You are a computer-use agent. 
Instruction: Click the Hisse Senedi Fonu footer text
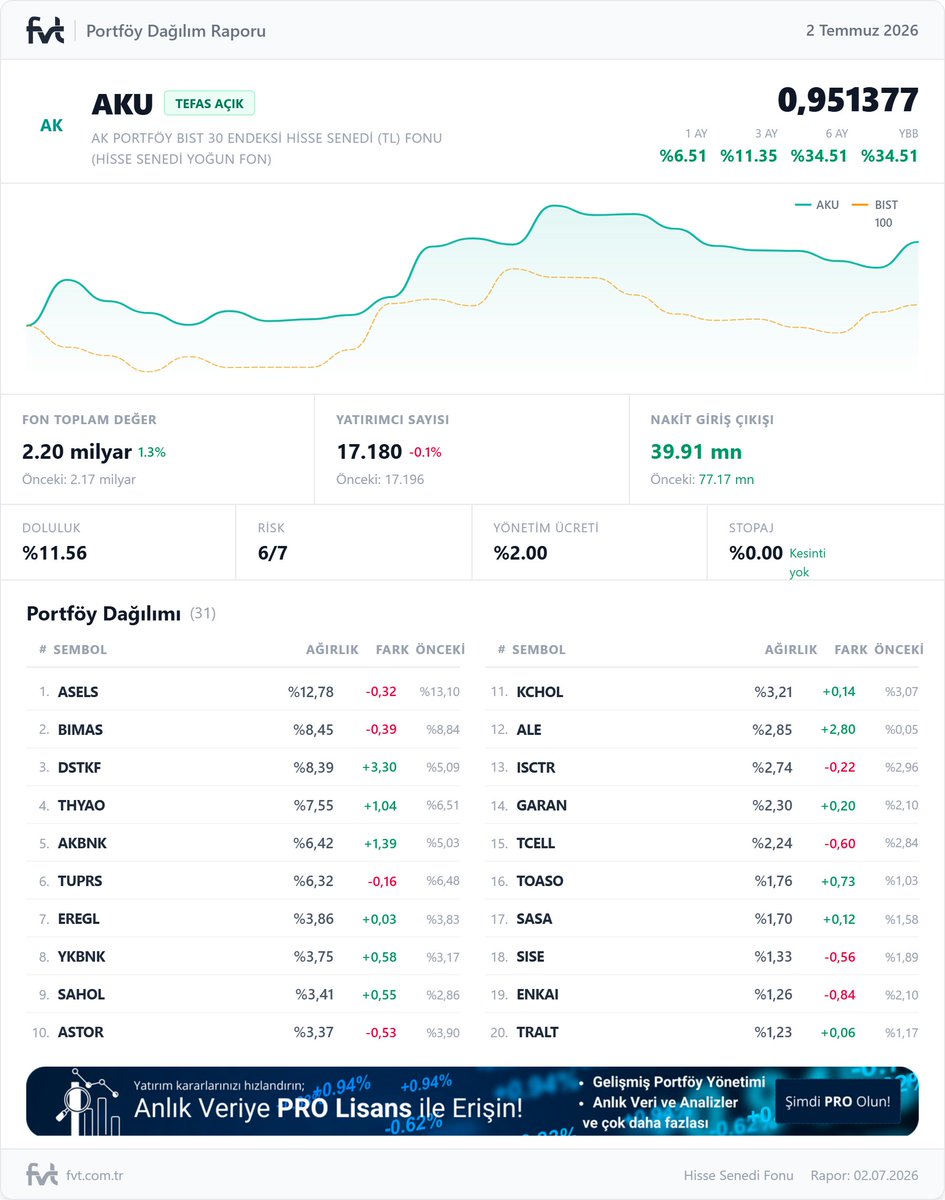(738, 1175)
